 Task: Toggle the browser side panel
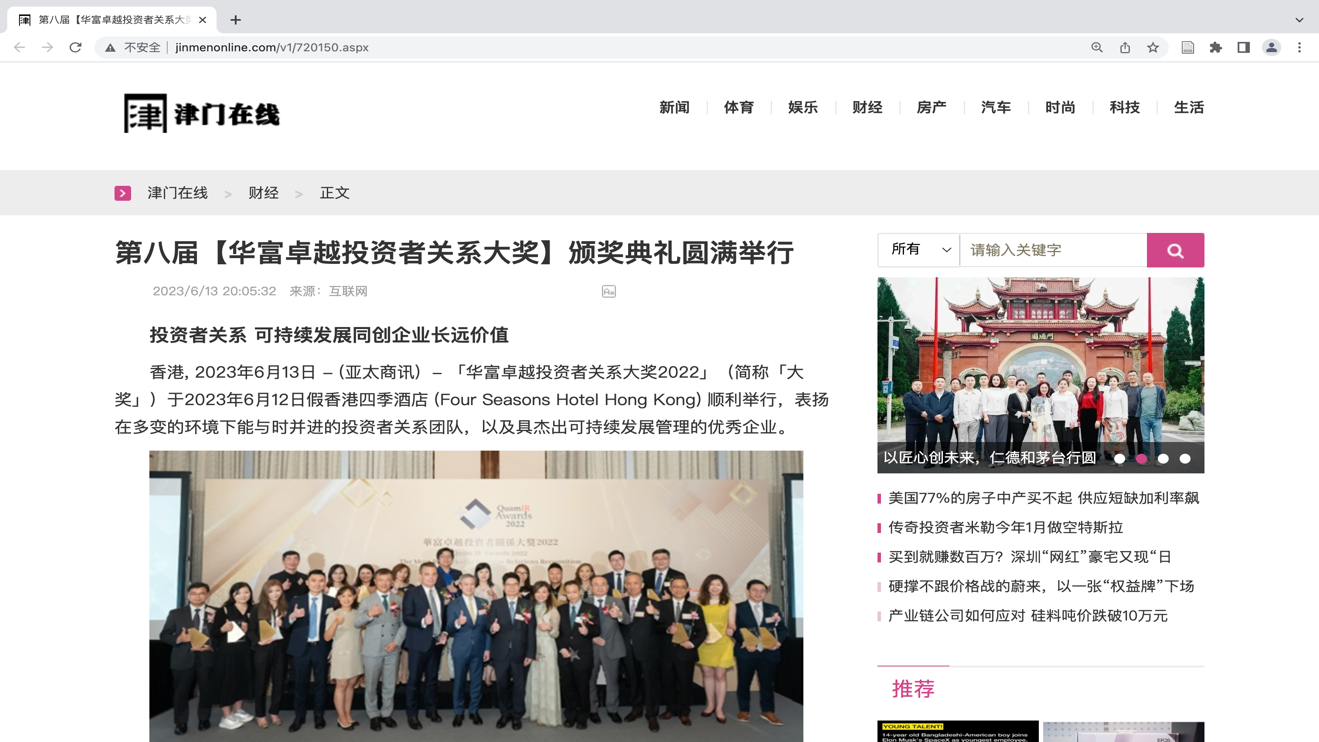[1244, 47]
